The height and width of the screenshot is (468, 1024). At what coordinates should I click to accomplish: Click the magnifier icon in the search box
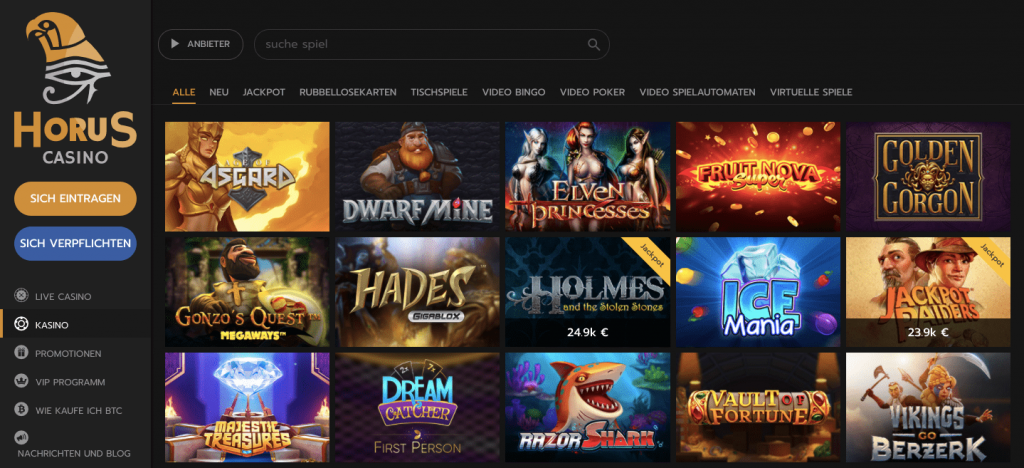(594, 44)
